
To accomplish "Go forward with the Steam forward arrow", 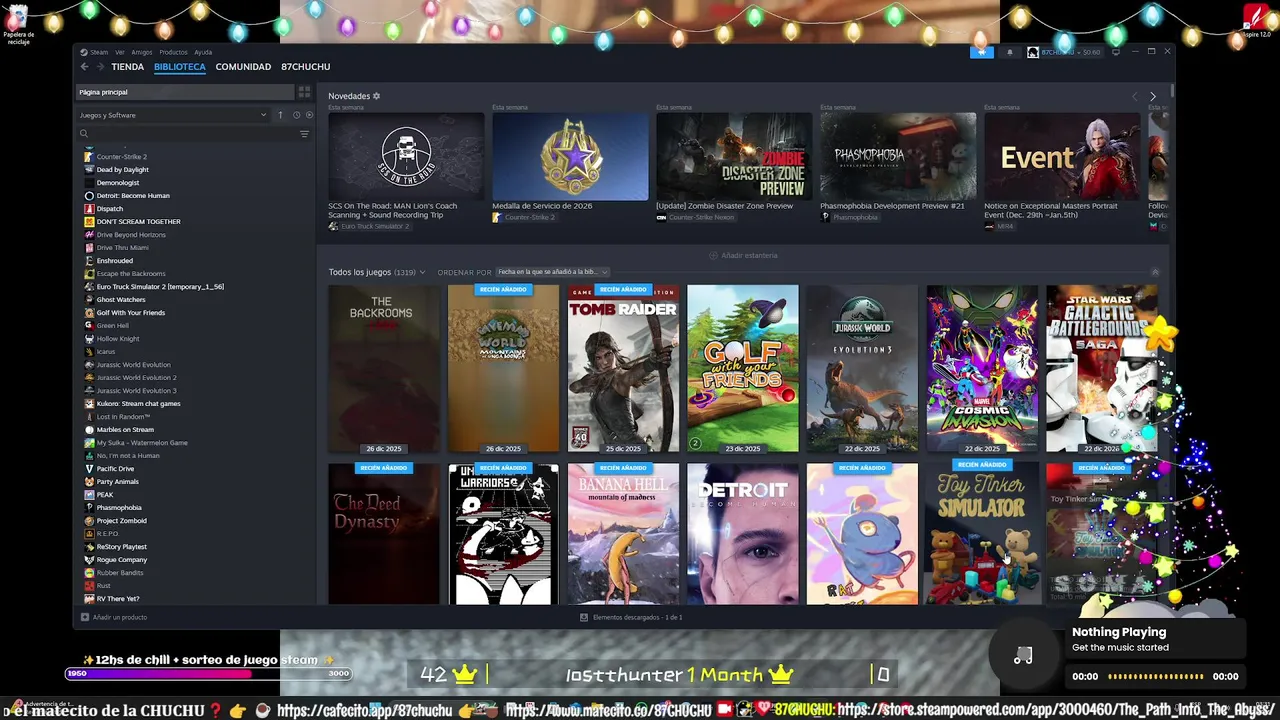I will click(99, 67).
